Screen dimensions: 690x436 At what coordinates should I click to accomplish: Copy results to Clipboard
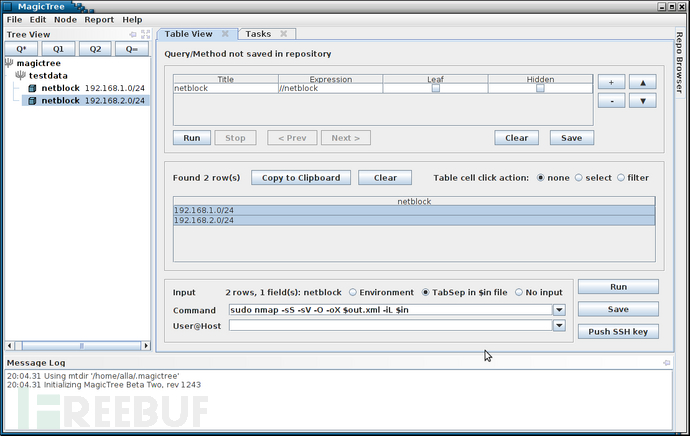[301, 178]
